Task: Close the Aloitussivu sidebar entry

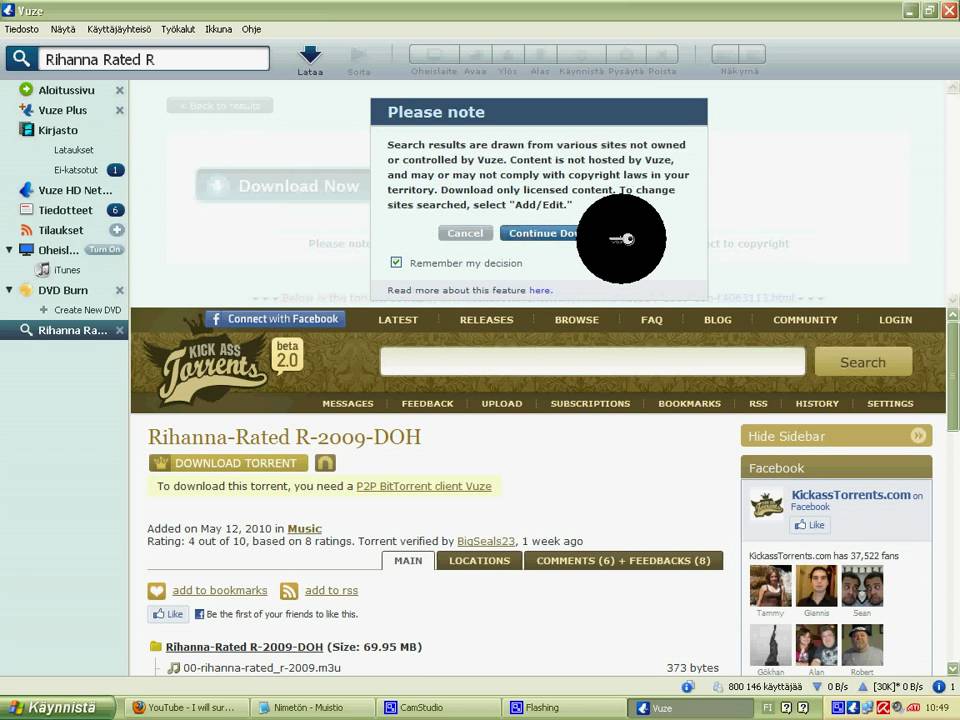Action: [120, 90]
